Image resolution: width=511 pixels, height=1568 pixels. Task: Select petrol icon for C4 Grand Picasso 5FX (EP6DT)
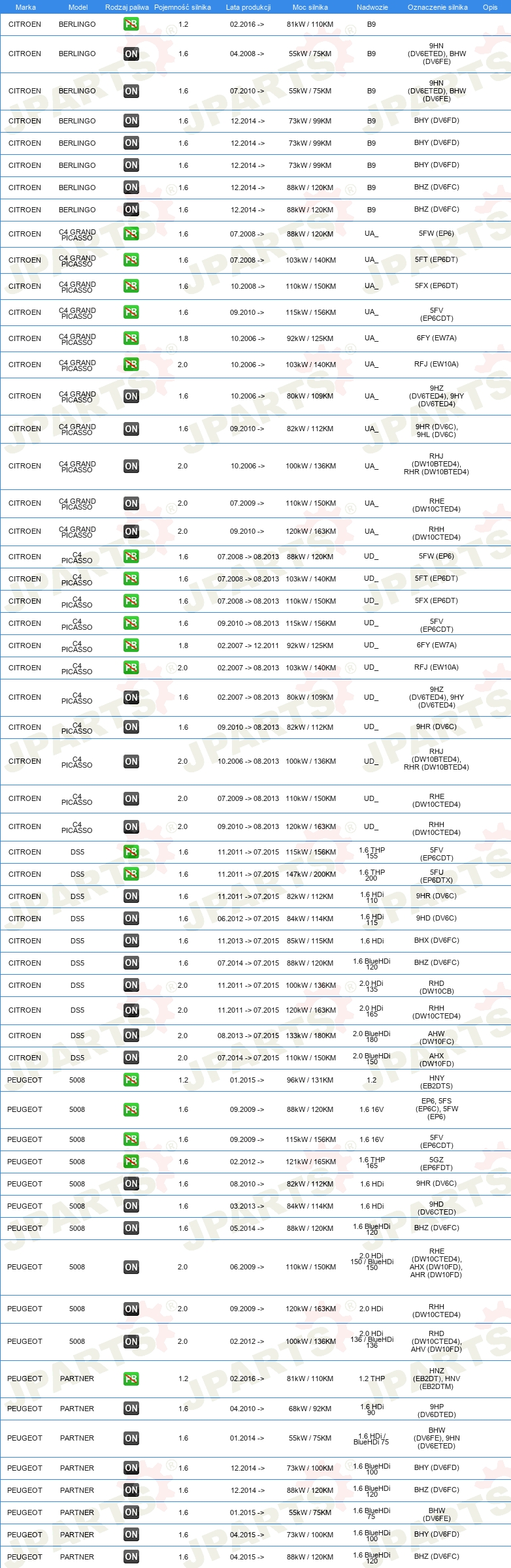coord(131,286)
